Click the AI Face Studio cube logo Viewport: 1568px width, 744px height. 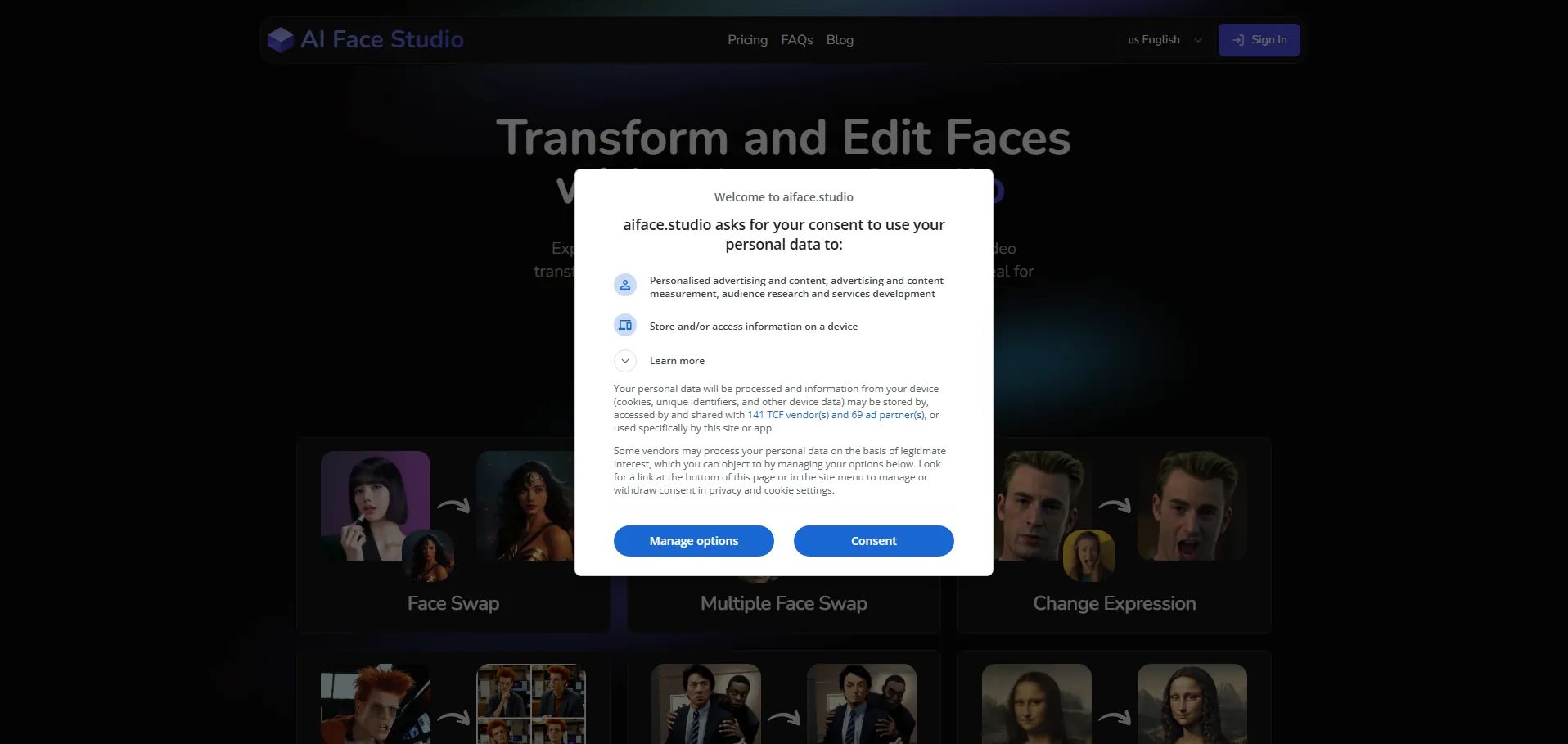tap(281, 39)
